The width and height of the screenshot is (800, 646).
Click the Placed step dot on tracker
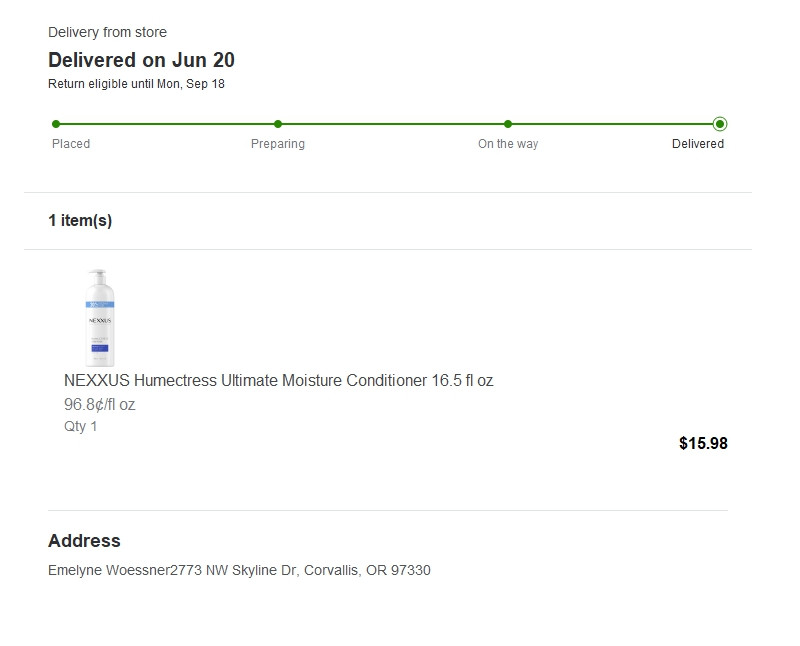click(56, 124)
